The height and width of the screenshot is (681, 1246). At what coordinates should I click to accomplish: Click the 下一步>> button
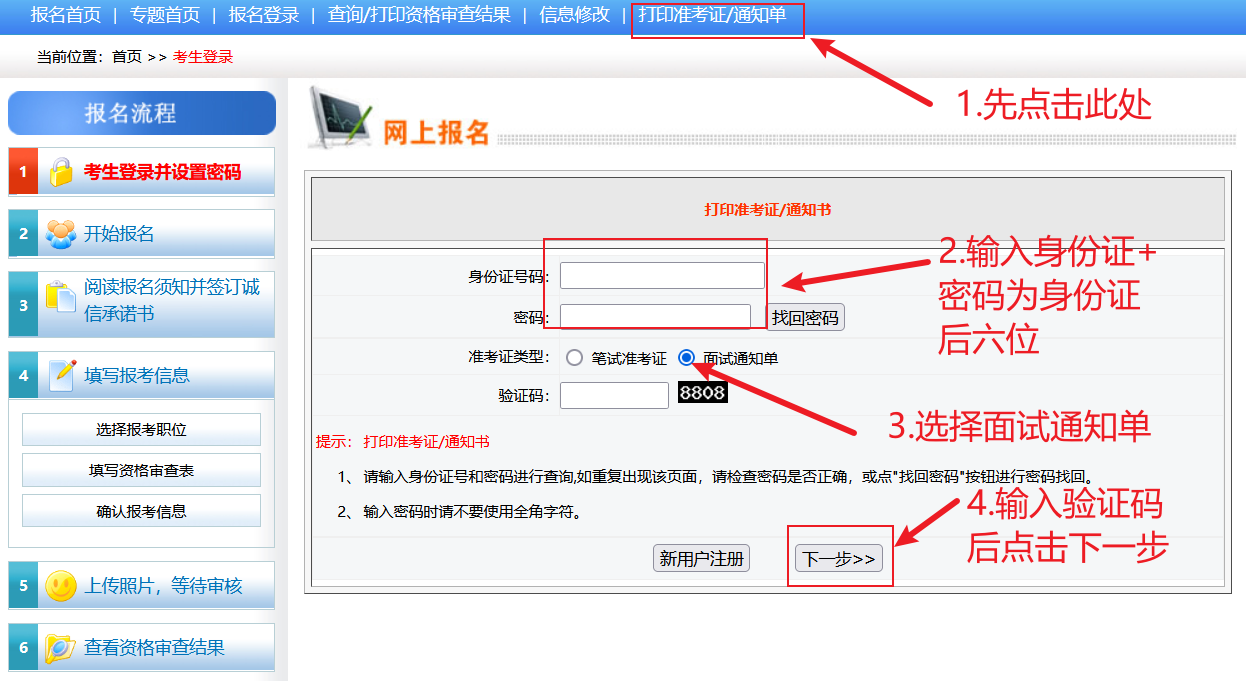click(x=839, y=559)
